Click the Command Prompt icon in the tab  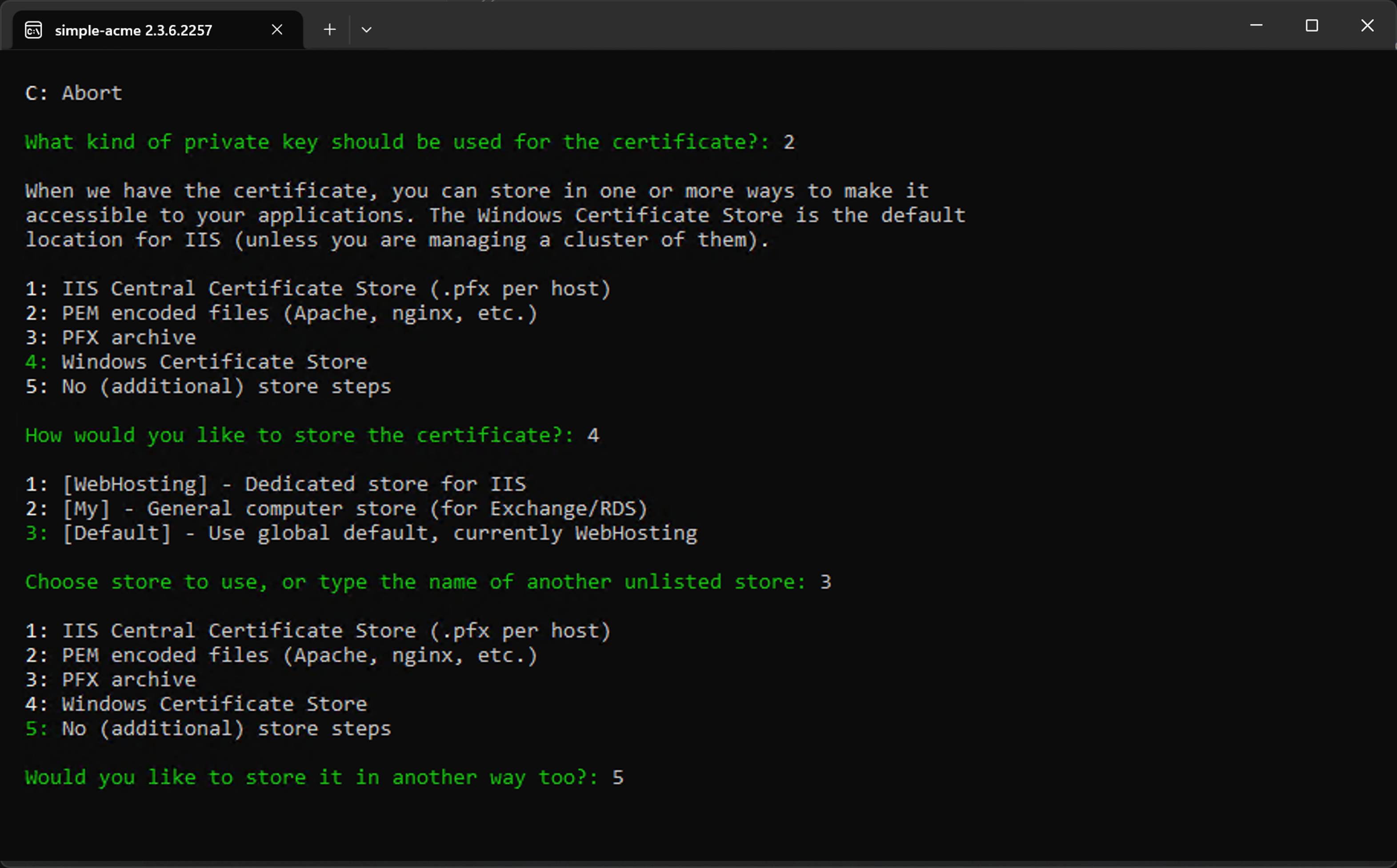point(33,29)
